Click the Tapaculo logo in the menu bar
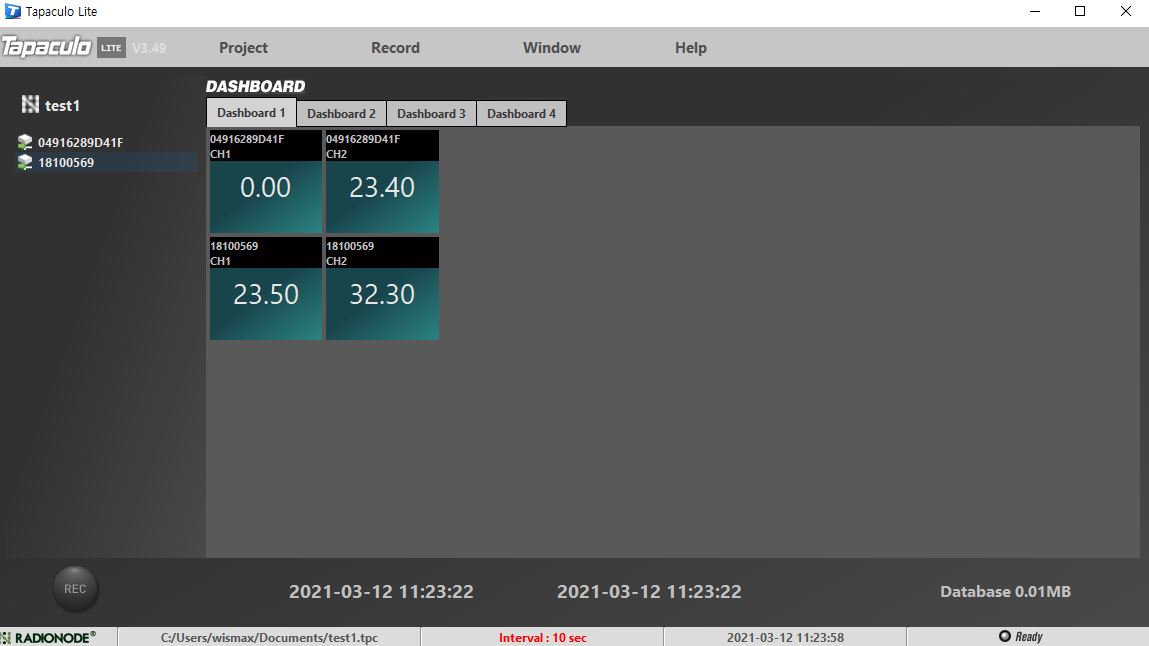The width and height of the screenshot is (1149, 646). point(46,47)
